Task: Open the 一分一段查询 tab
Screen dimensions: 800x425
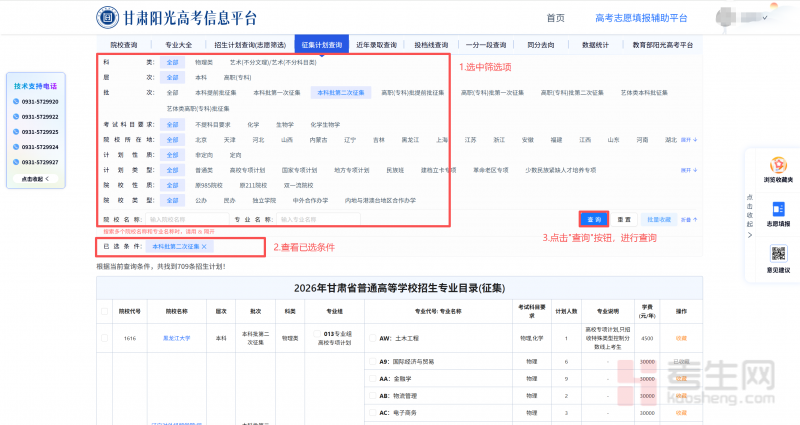Action: (x=486, y=45)
